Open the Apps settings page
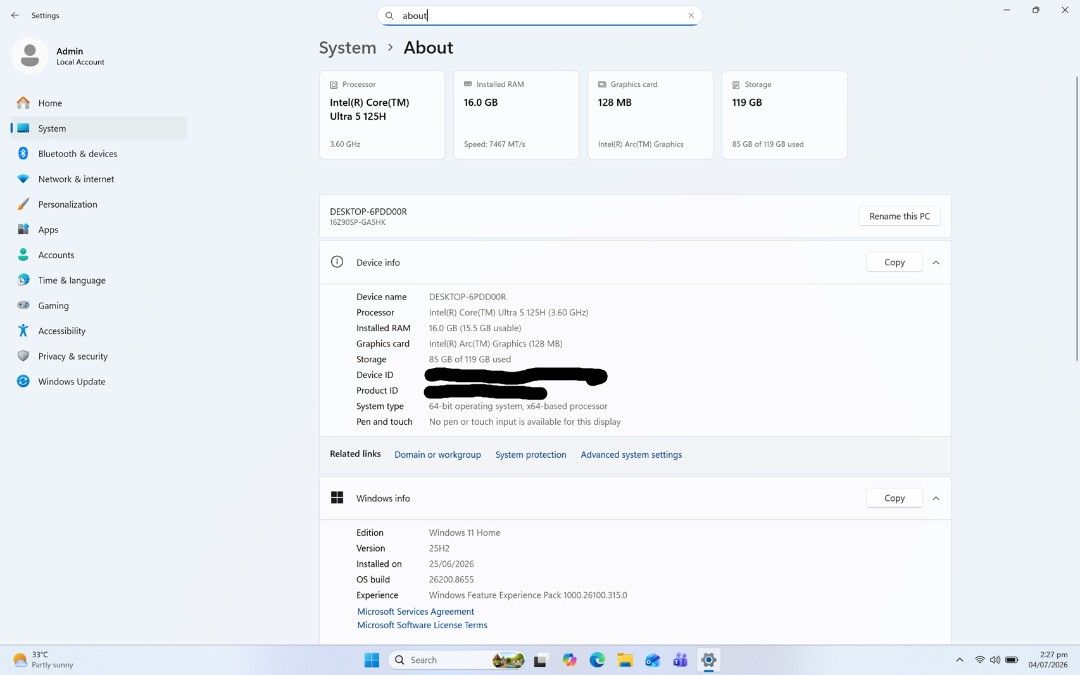 coord(98,229)
